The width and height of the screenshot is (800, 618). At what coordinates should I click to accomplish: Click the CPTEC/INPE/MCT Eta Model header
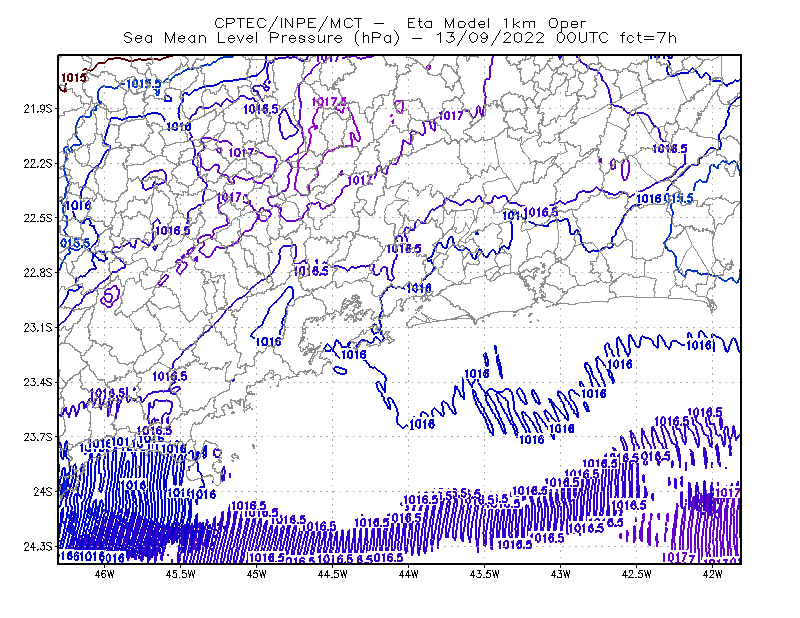pos(400,23)
